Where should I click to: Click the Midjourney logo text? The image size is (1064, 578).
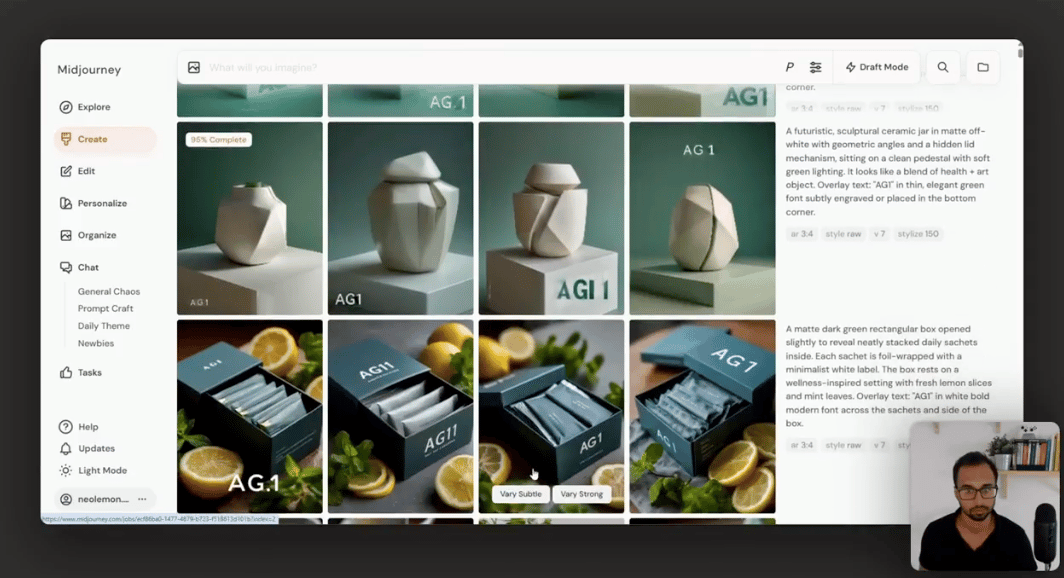point(89,70)
